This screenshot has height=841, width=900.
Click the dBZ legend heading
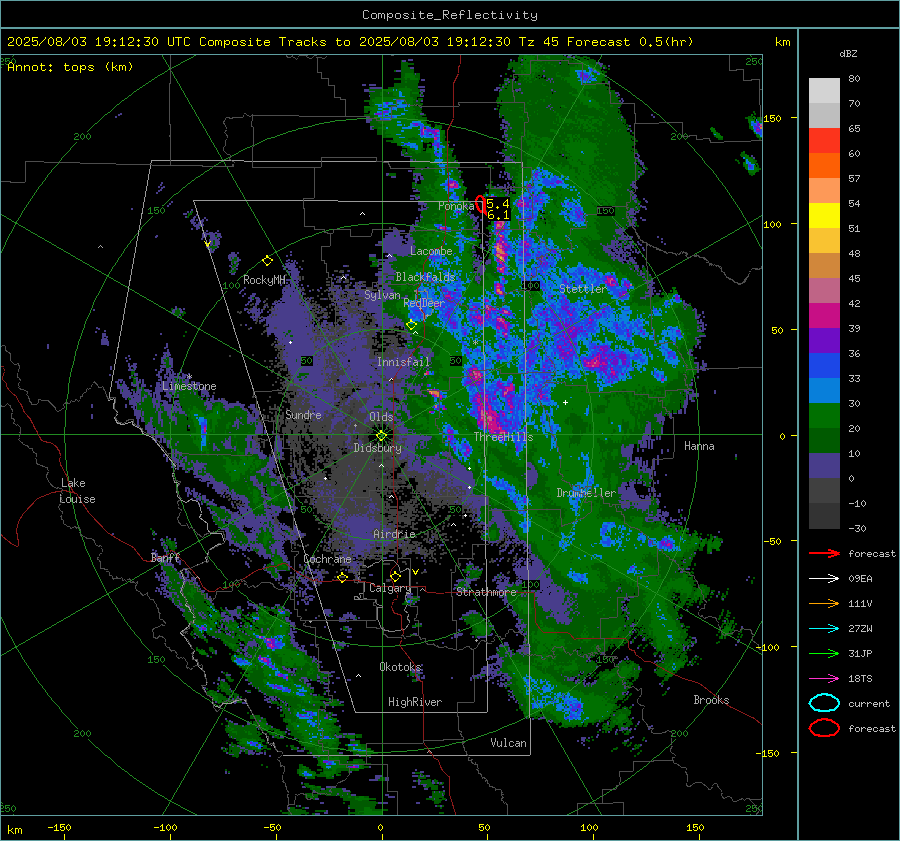coord(848,53)
